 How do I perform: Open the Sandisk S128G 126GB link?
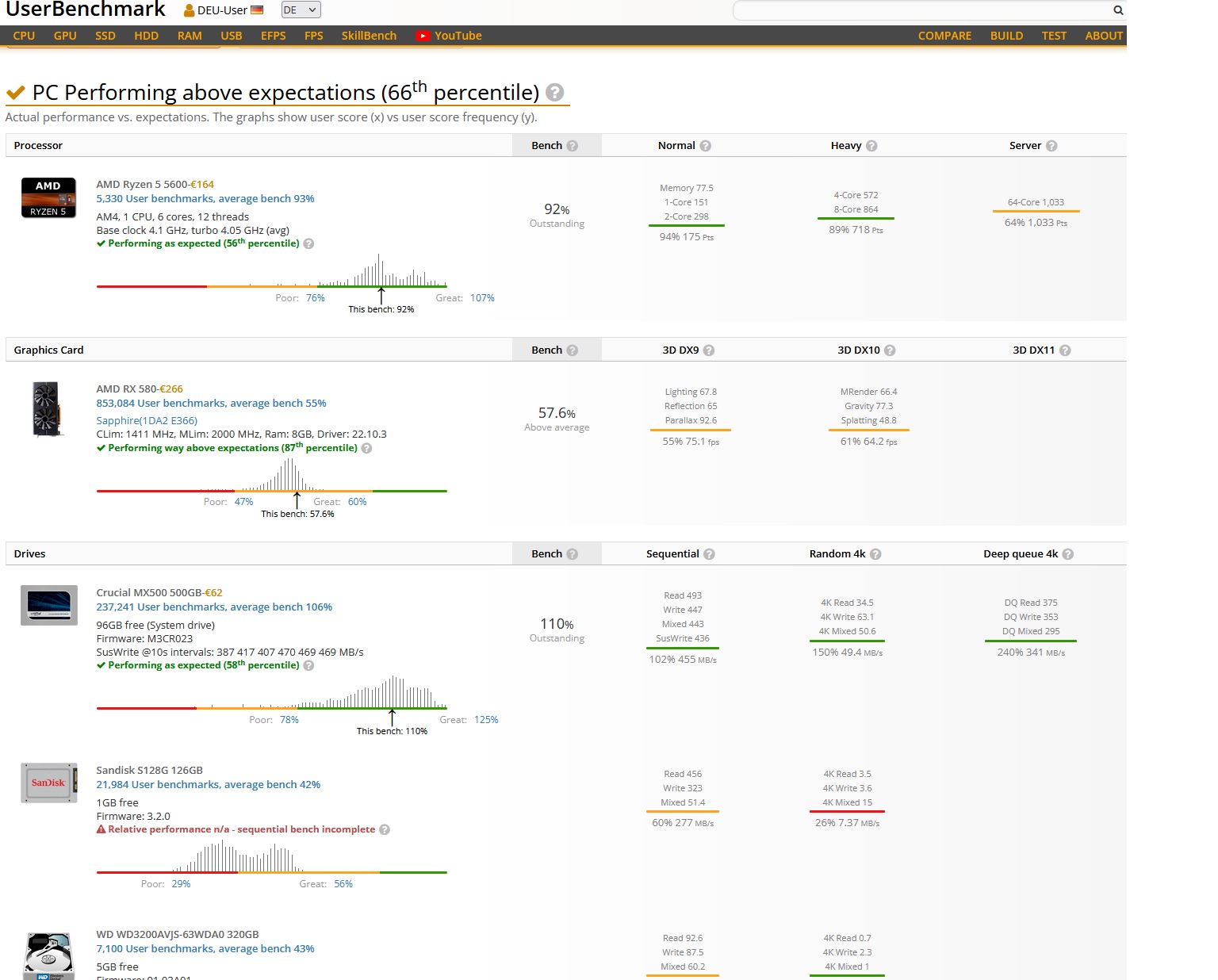coord(150,771)
